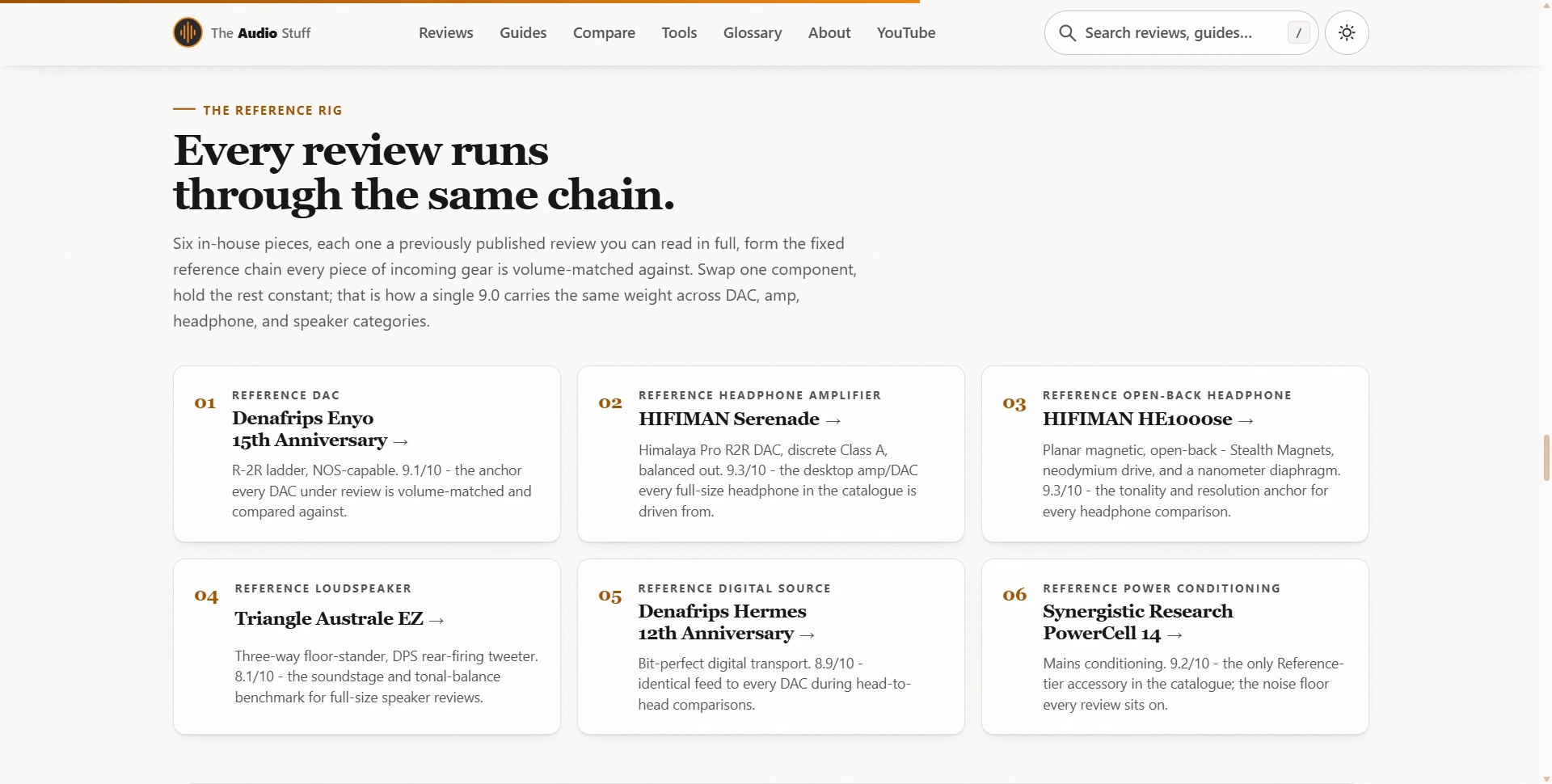Viewport: 1552px width, 784px height.
Task: Open the Glossary nav item
Action: coord(753,33)
